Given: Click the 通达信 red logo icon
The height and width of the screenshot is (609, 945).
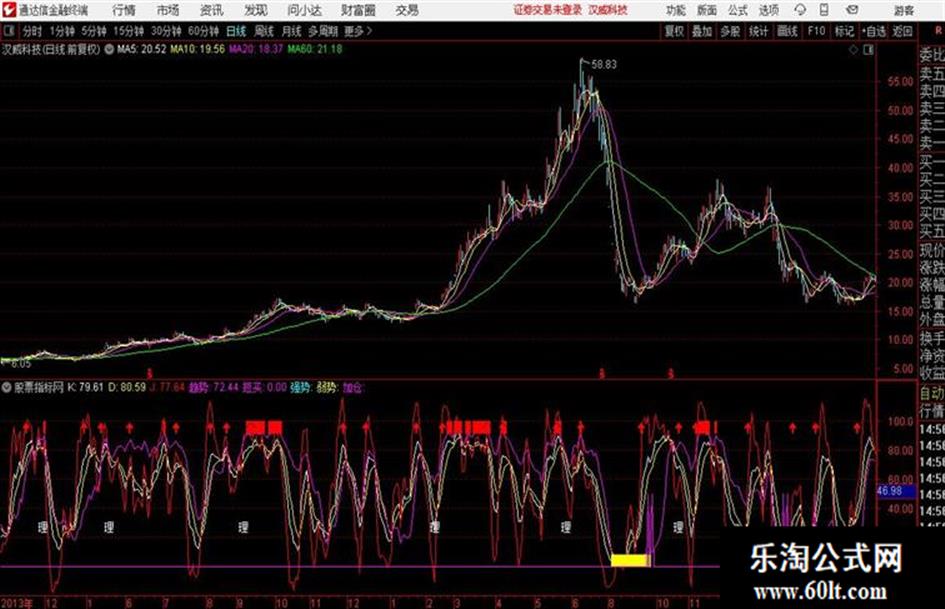Looking at the screenshot, I should pyautogui.click(x=8, y=10).
